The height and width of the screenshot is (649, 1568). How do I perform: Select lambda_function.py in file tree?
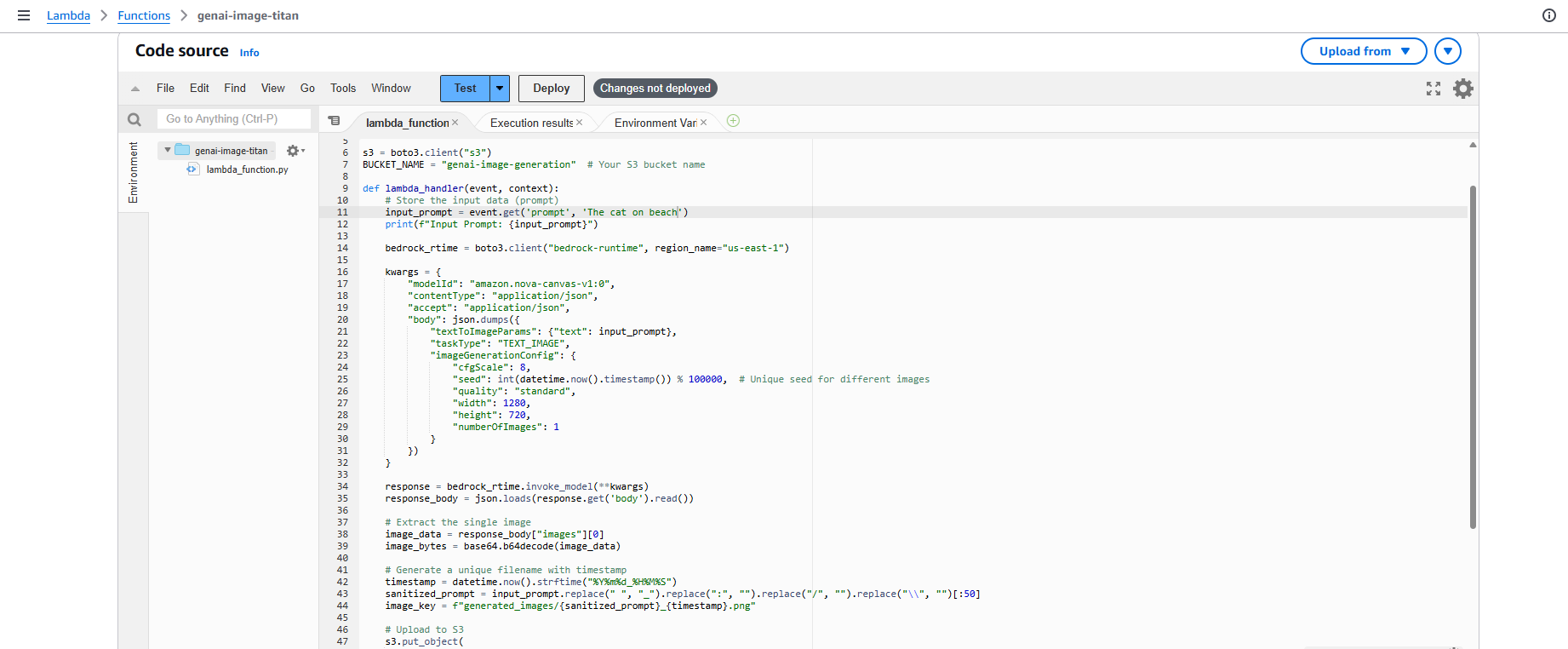click(x=247, y=169)
